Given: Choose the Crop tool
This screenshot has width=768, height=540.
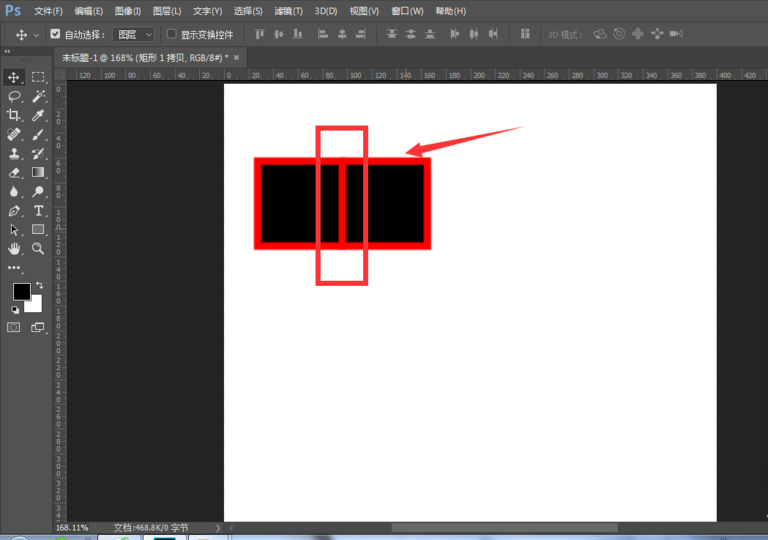Looking at the screenshot, I should point(14,115).
